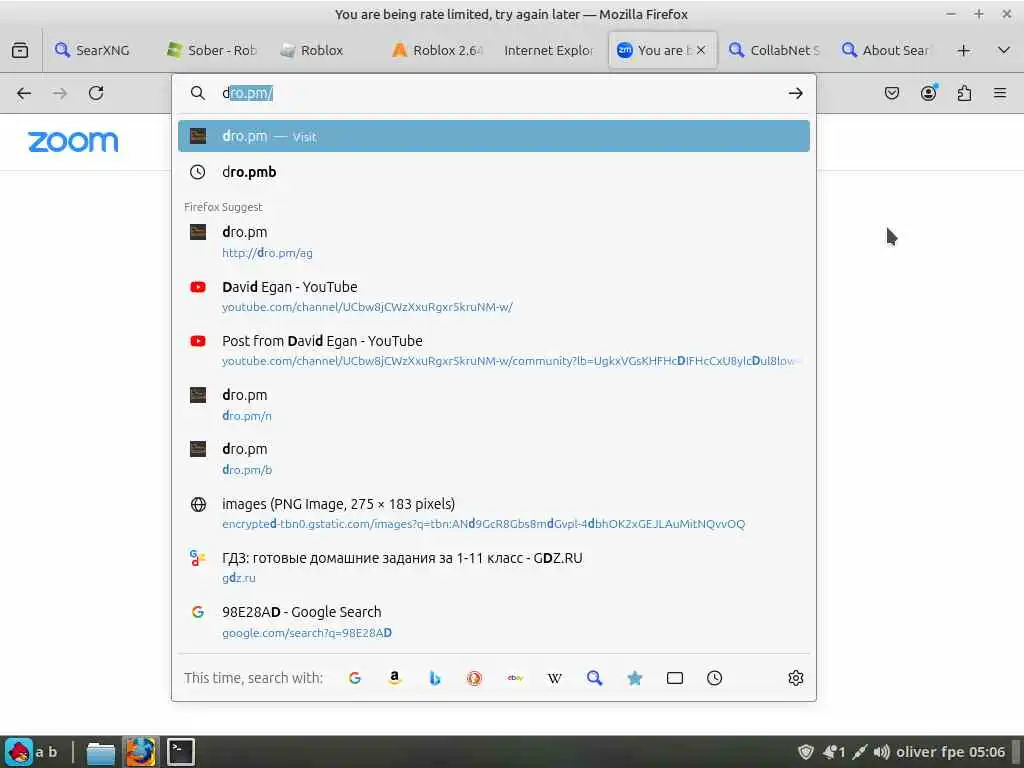Open the Pocket save icon
The image size is (1024, 768).
(x=891, y=93)
